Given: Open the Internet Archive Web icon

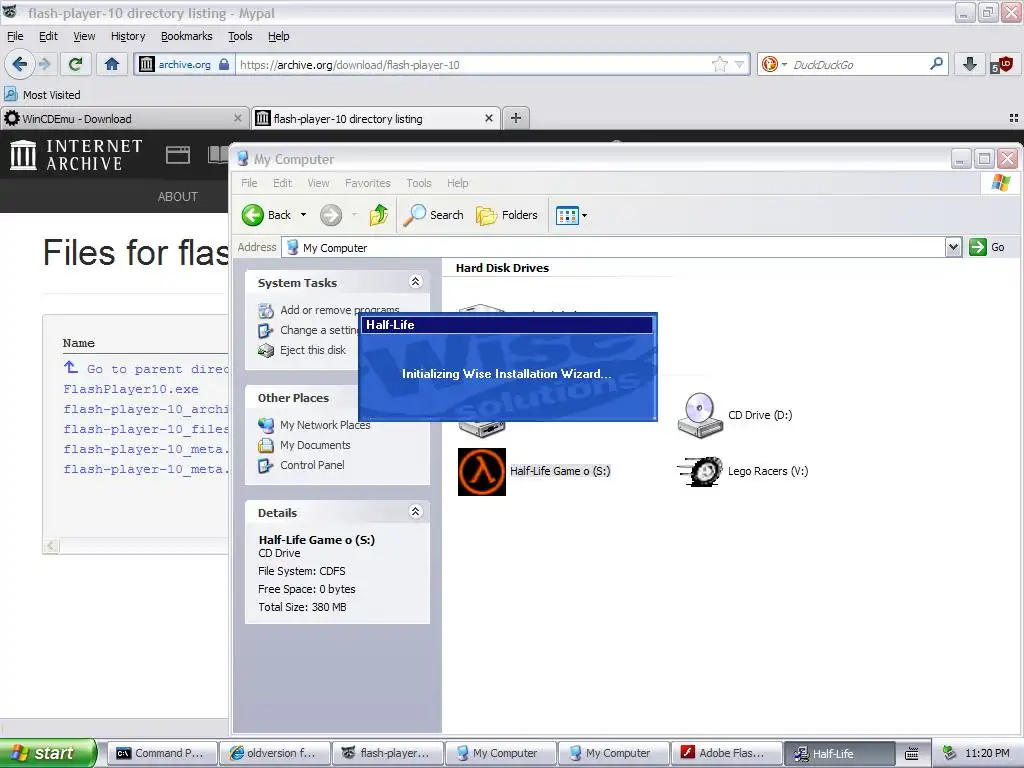Looking at the screenshot, I should coord(178,155).
